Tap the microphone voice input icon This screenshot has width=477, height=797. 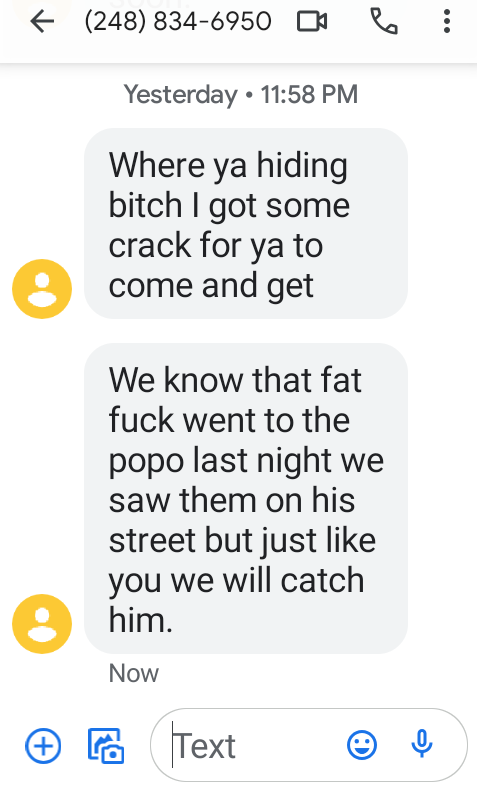pyautogui.click(x=422, y=744)
